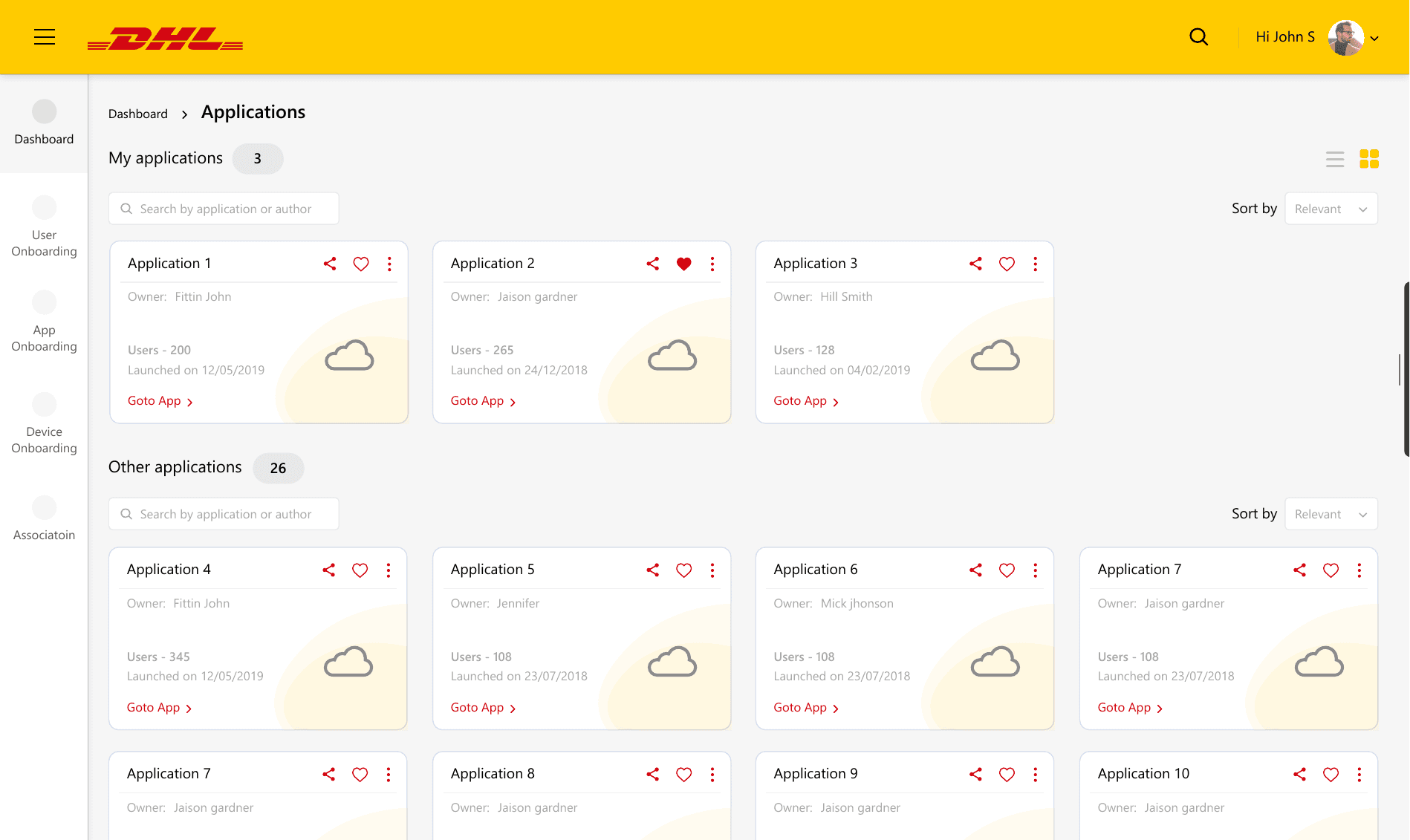Viewport: 1410px width, 840px height.
Task: Click Goto App on Application 4
Action: click(160, 708)
